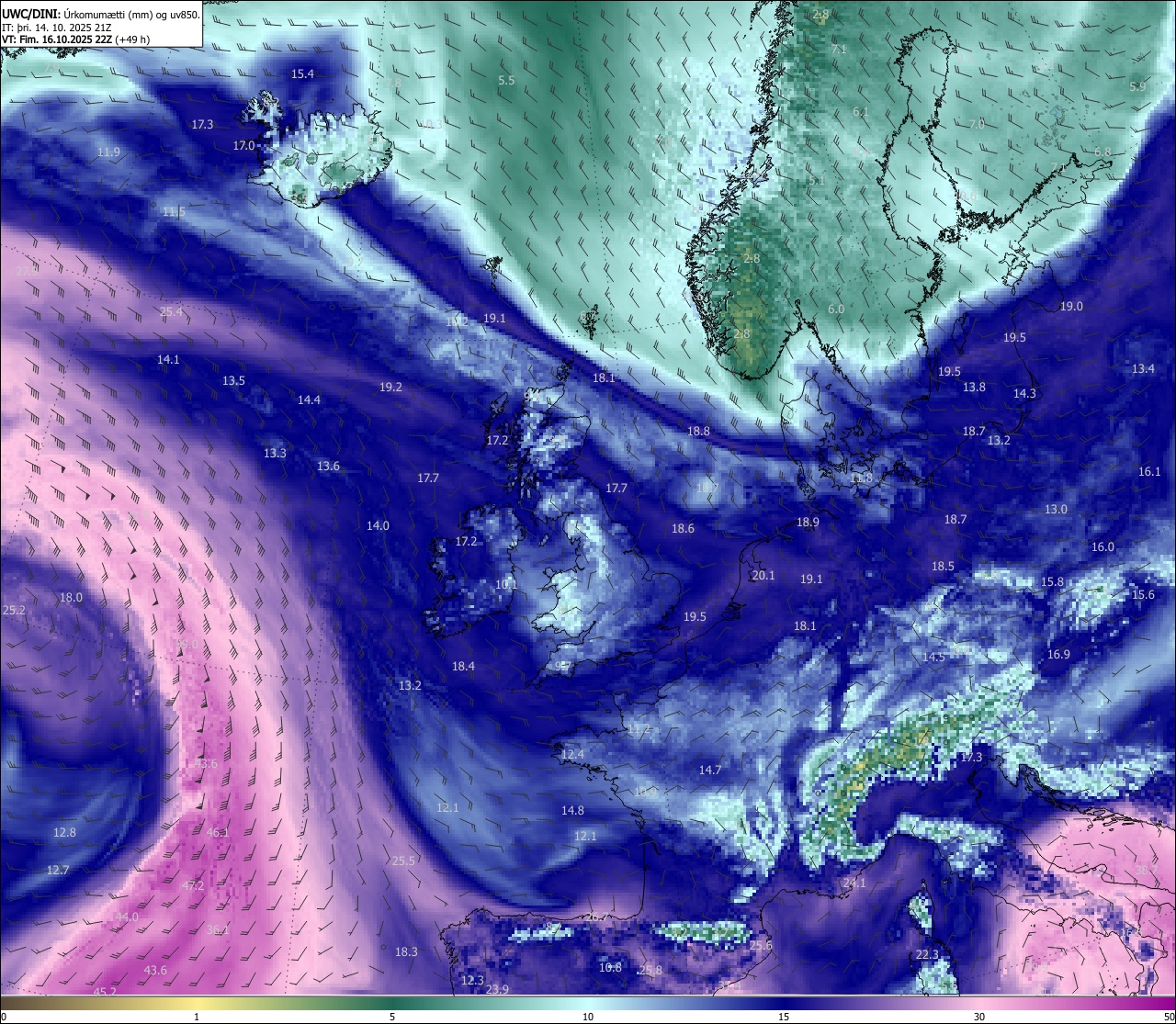1176x1024 pixels.
Task: Click the yellow segment of the color legend
Action: point(197,1004)
